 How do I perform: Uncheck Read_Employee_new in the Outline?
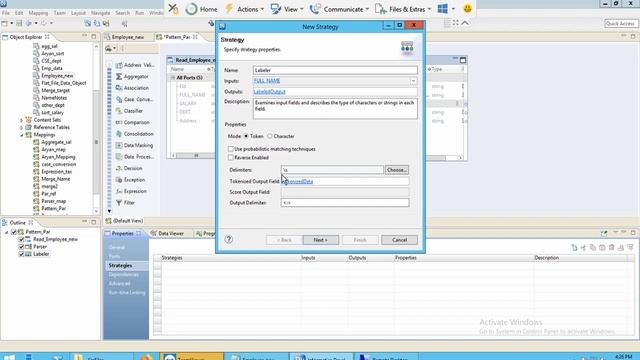[21, 239]
